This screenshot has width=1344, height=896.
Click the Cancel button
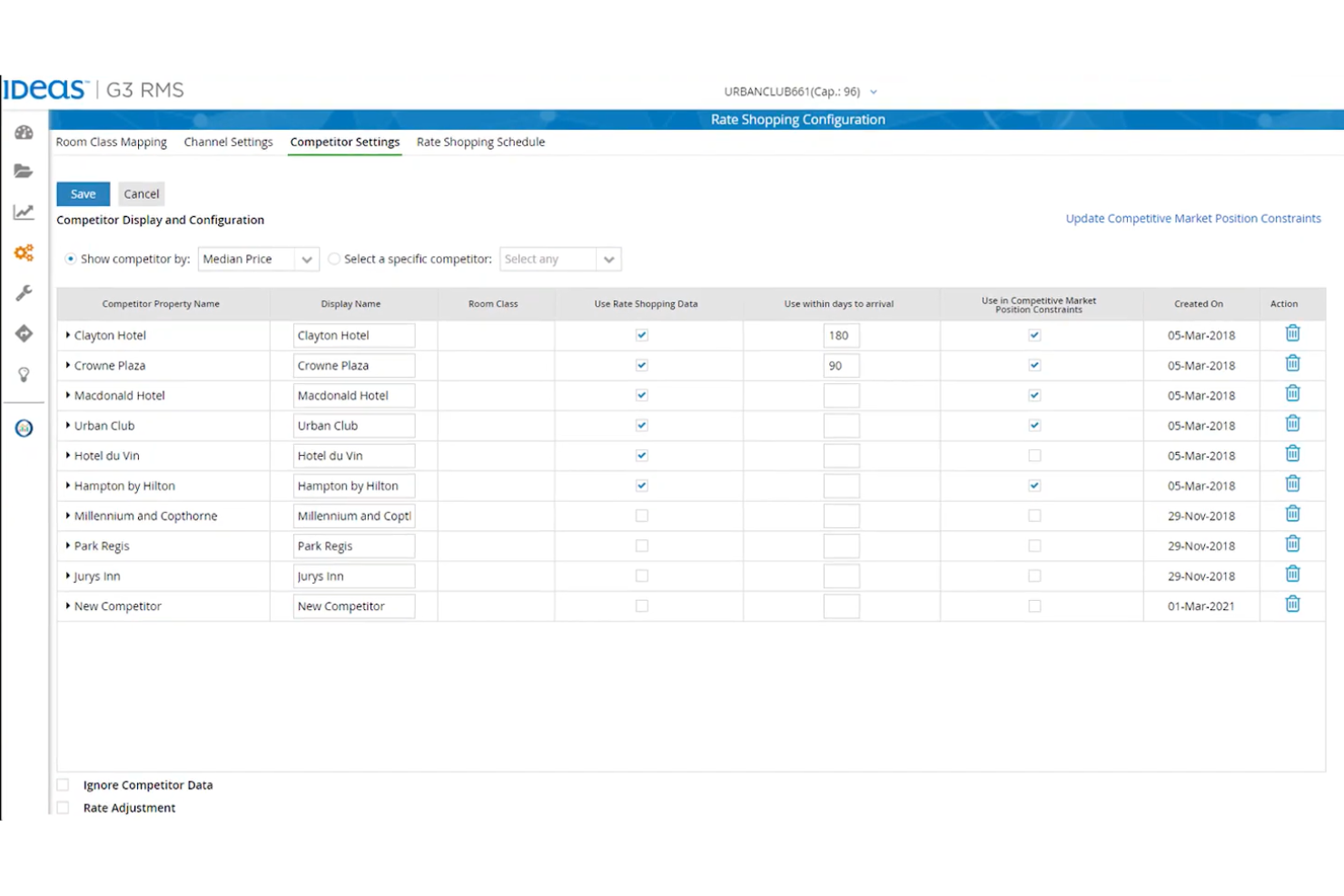click(141, 193)
